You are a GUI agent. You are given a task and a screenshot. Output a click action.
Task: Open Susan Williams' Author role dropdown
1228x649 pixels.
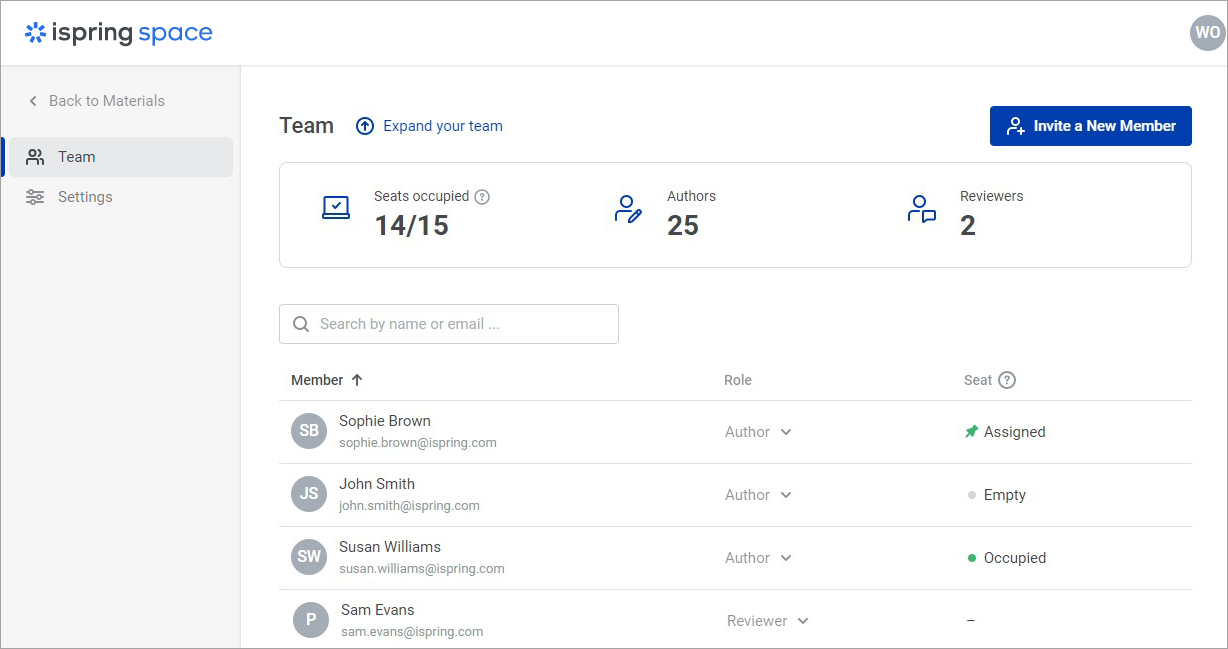tap(758, 558)
